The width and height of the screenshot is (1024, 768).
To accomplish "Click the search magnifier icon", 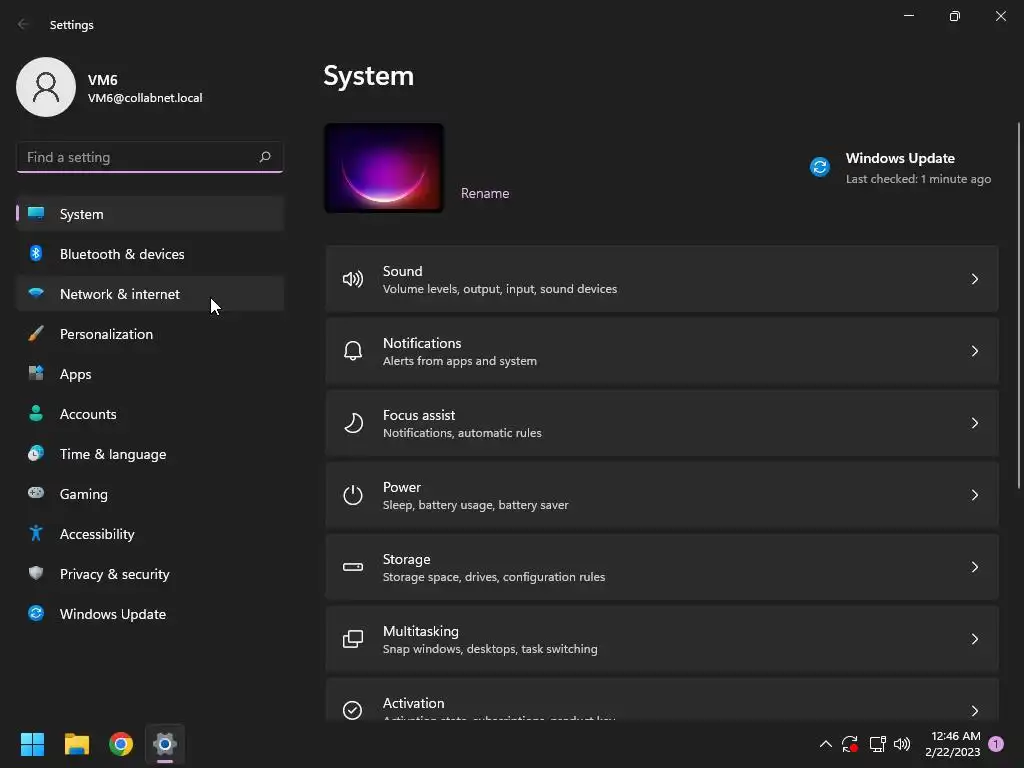I will coord(264,157).
